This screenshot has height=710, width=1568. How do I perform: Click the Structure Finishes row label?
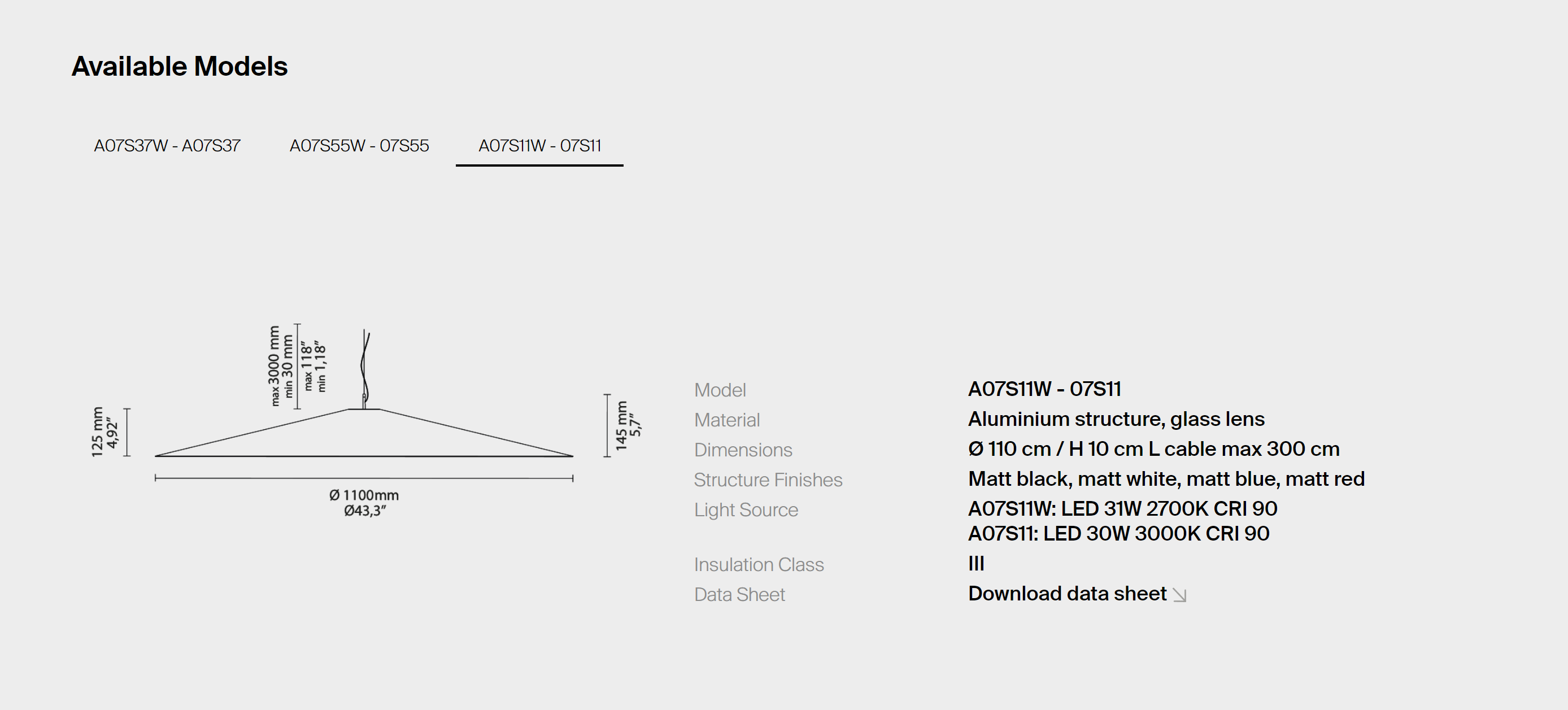[x=768, y=480]
